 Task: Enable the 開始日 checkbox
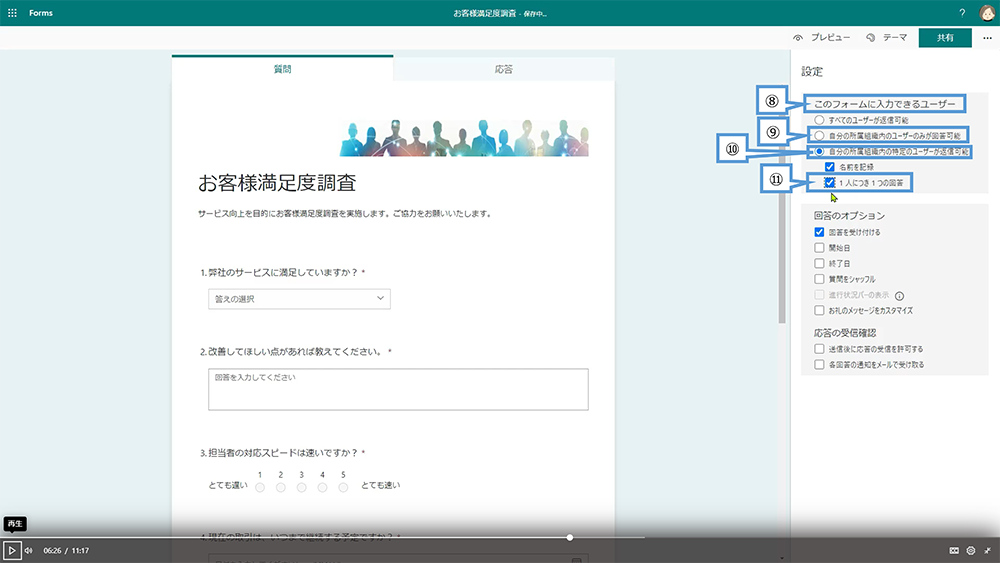(x=820, y=248)
